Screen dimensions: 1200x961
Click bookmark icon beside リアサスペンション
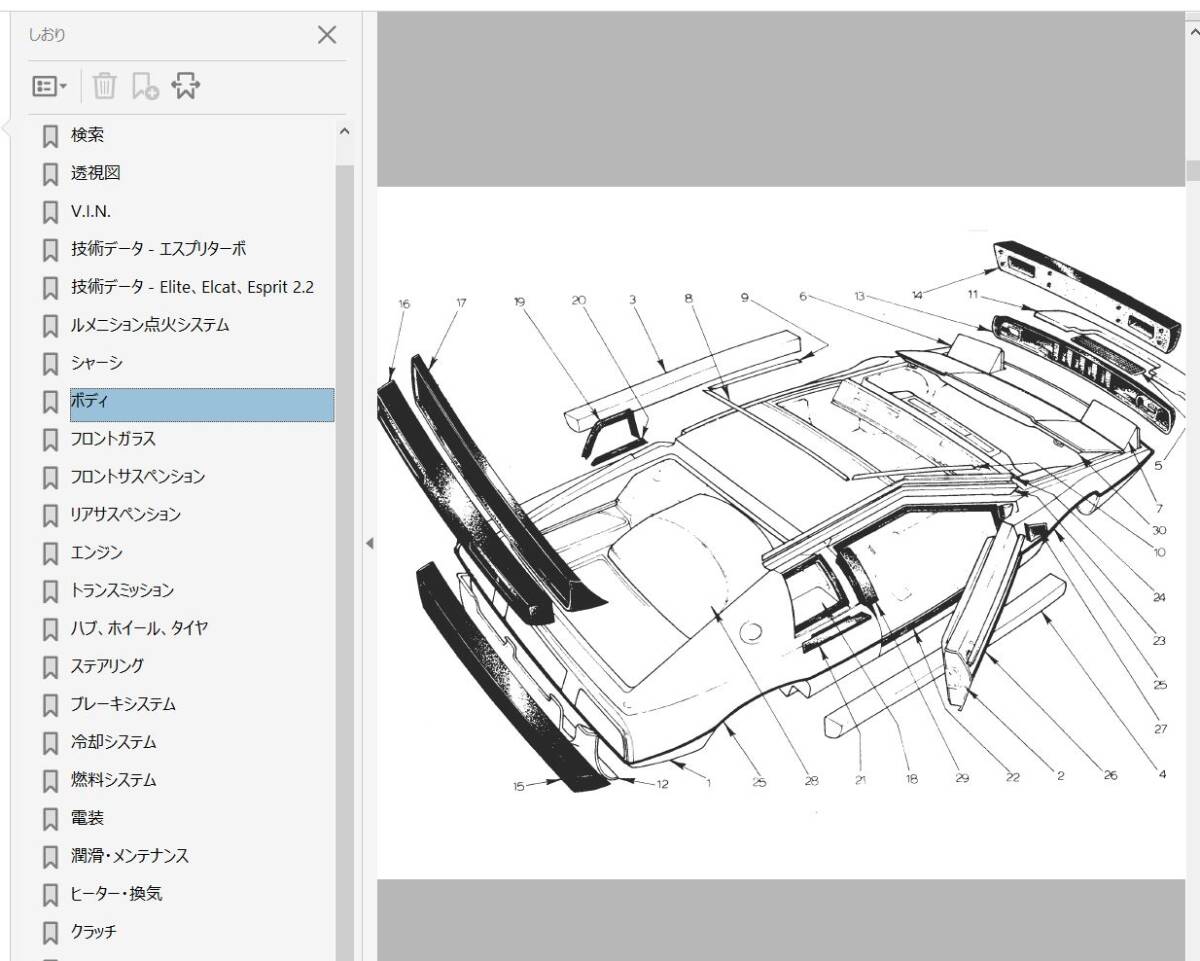coord(50,516)
